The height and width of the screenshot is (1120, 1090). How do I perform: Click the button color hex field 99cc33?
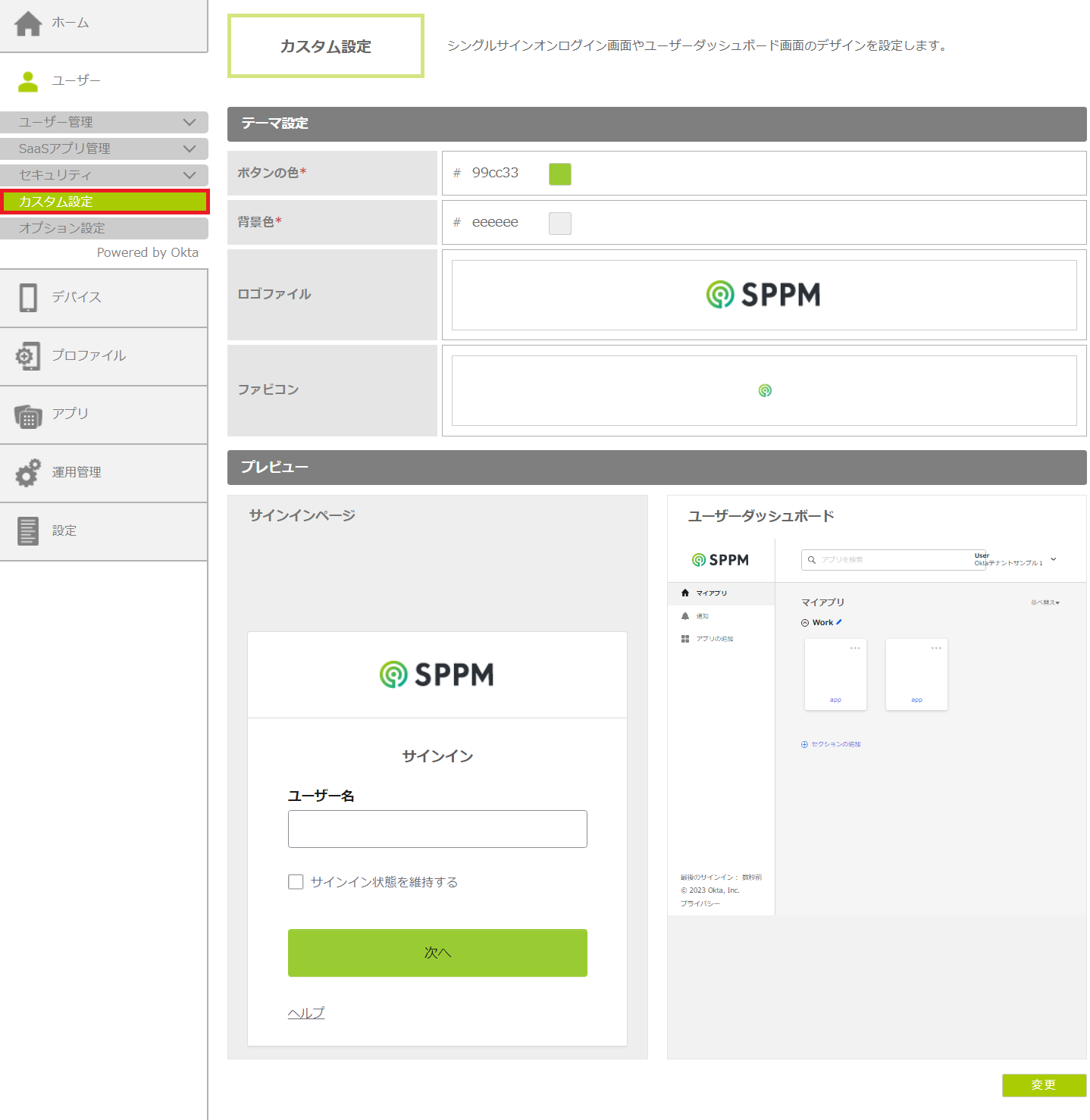click(495, 173)
